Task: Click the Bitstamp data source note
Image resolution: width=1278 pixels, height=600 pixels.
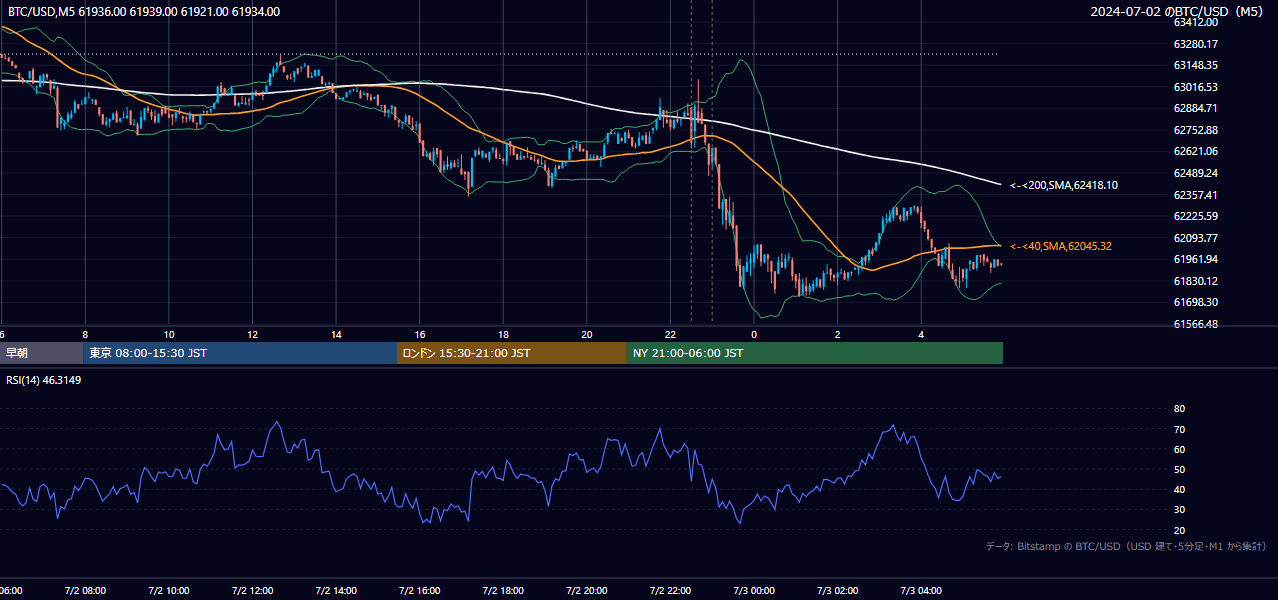Action: (1126, 546)
